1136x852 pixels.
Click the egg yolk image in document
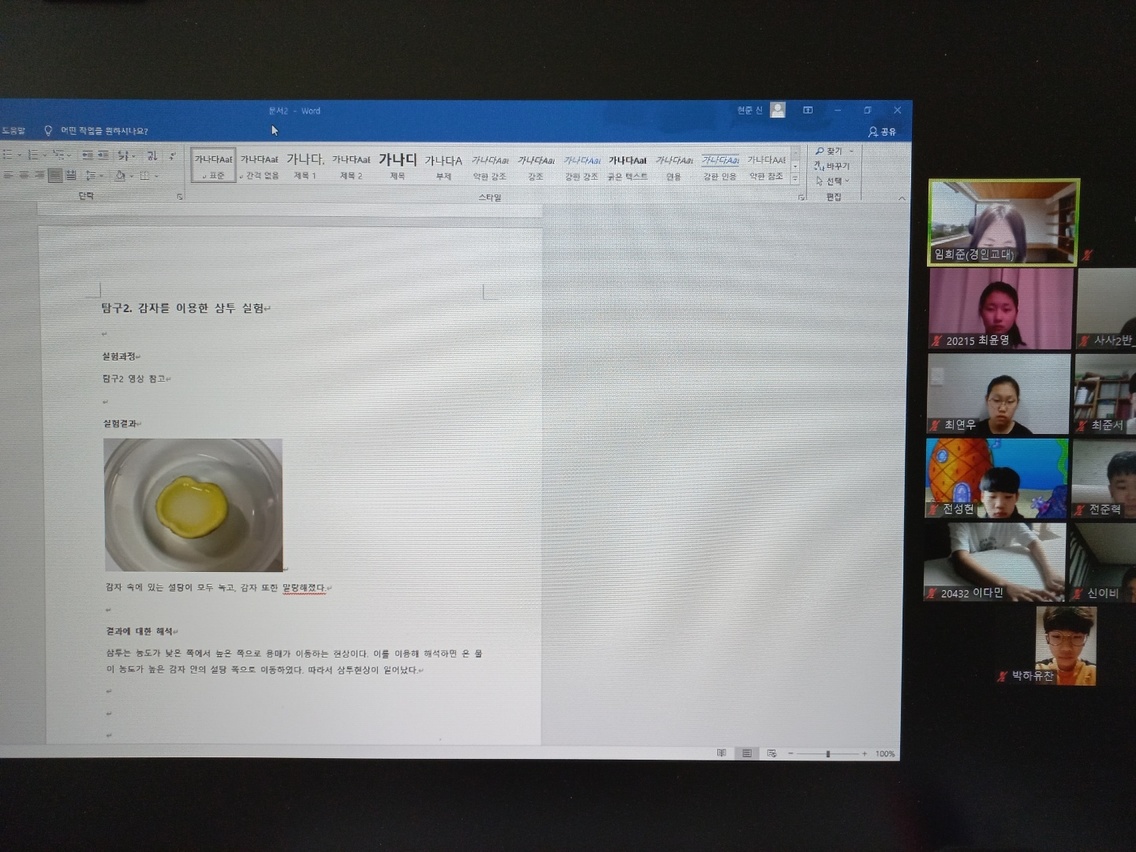coord(193,505)
